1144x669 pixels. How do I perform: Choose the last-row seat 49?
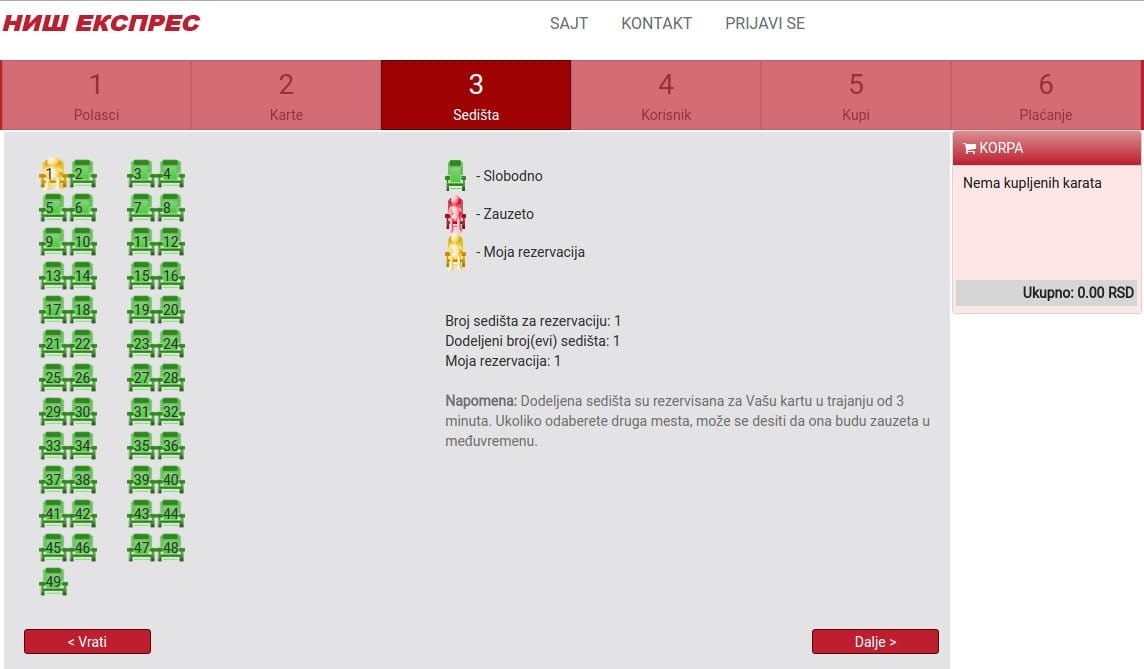pyautogui.click(x=52, y=582)
